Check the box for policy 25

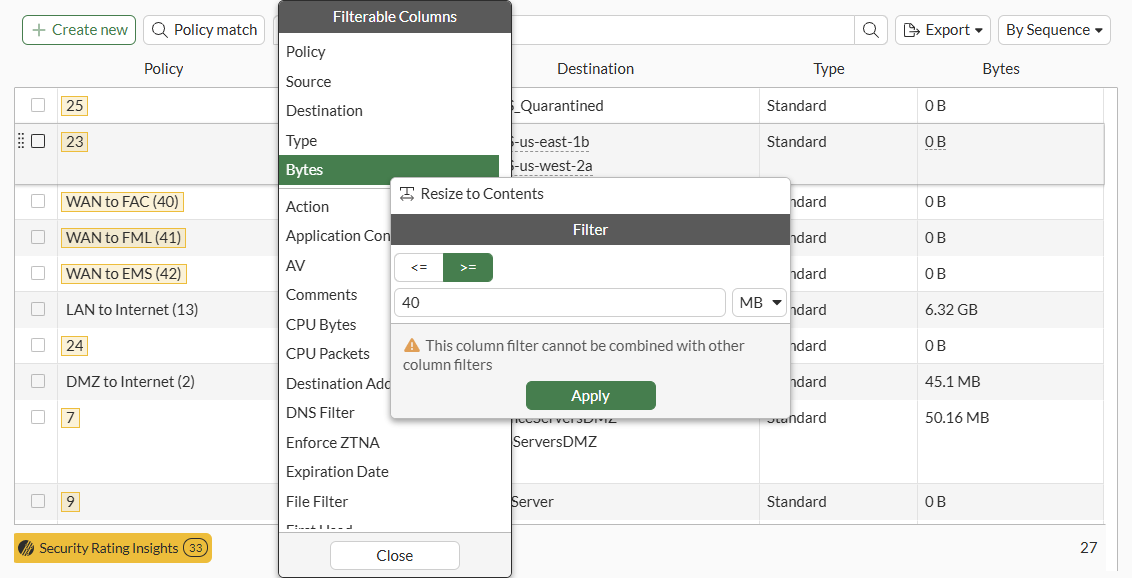click(38, 105)
